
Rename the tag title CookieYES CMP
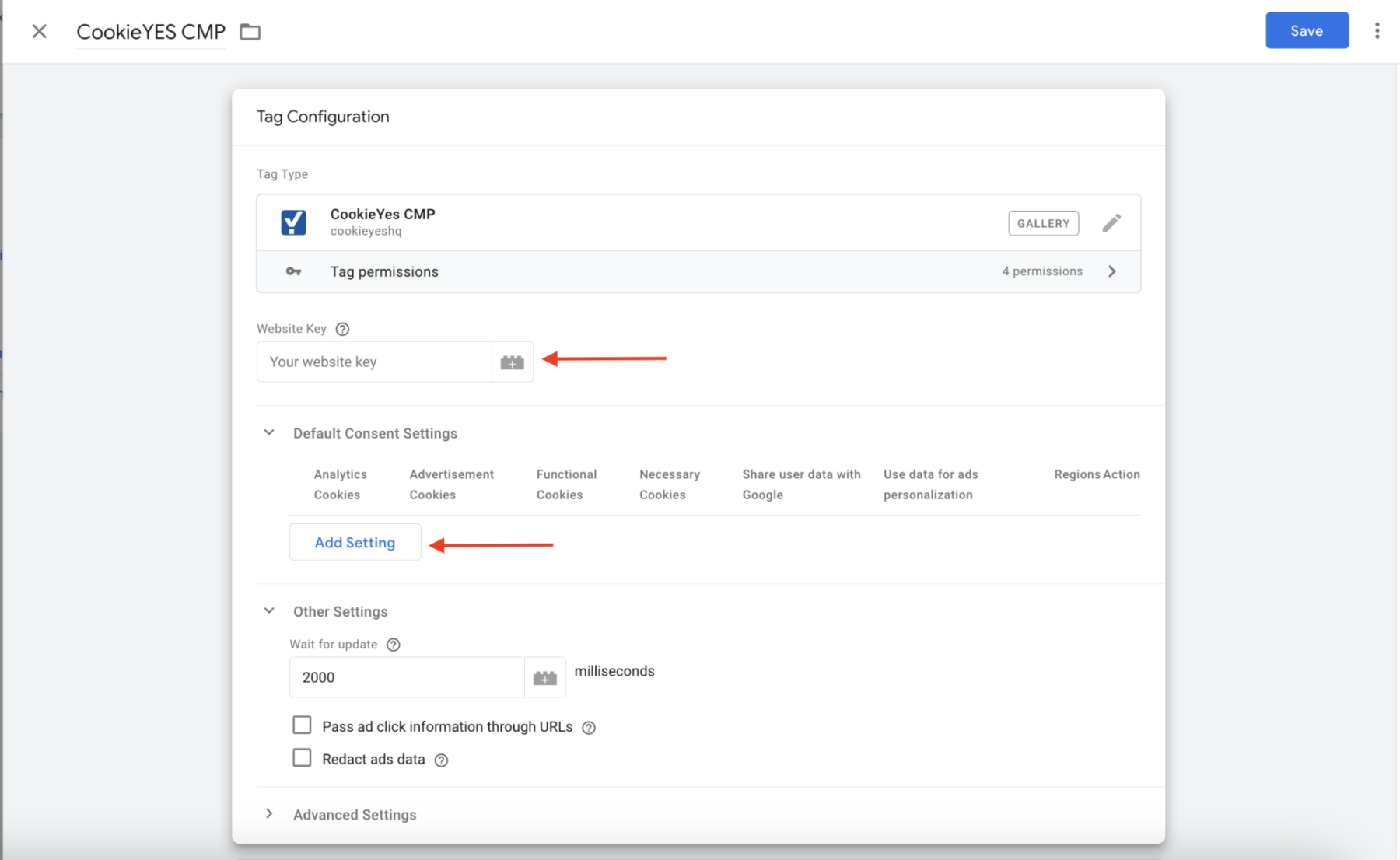pyautogui.click(x=151, y=32)
